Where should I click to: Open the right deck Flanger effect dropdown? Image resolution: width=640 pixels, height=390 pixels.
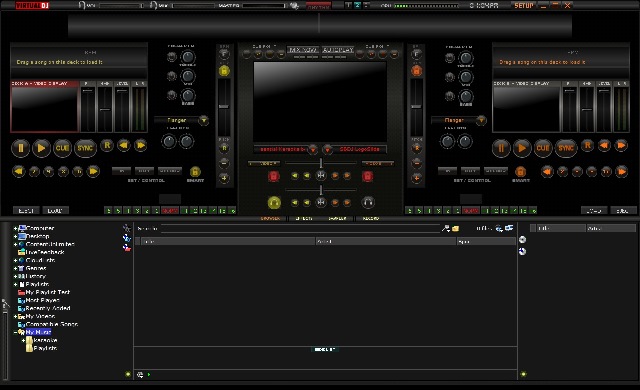(481, 120)
